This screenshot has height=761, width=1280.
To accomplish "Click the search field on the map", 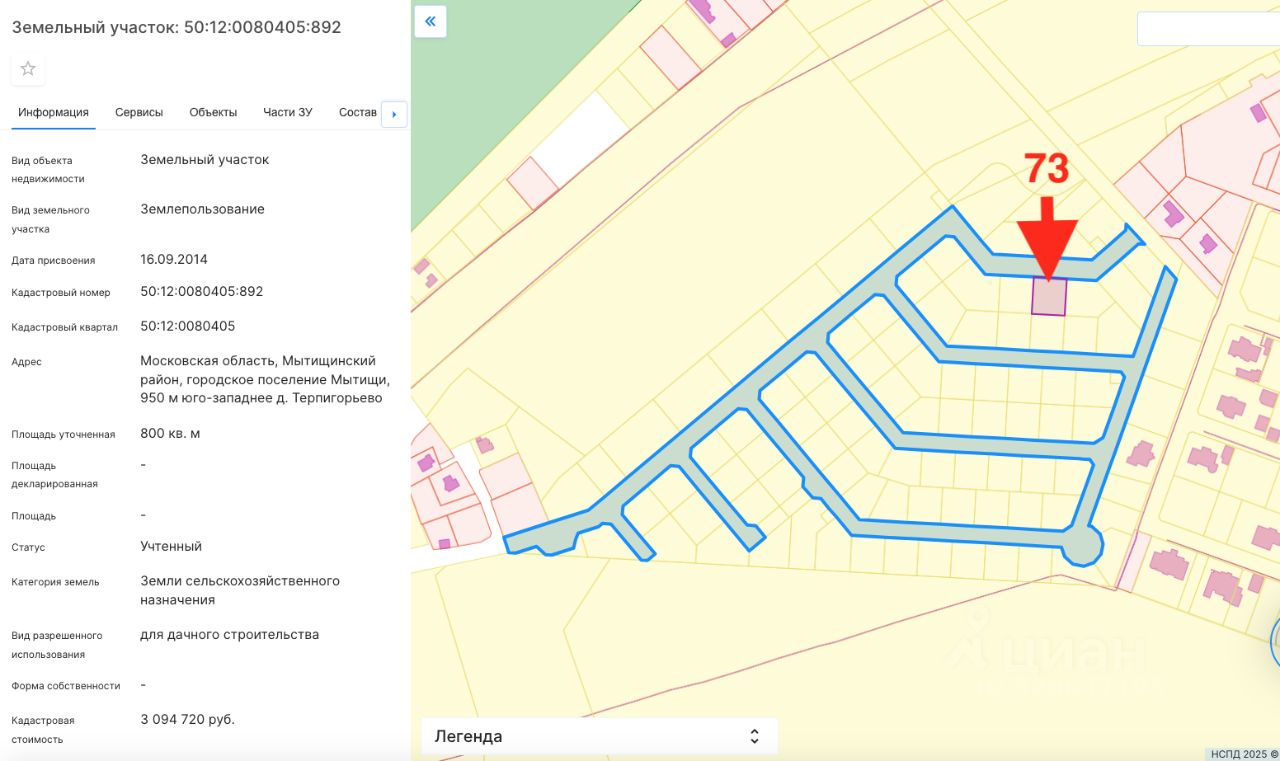I will [1207, 29].
